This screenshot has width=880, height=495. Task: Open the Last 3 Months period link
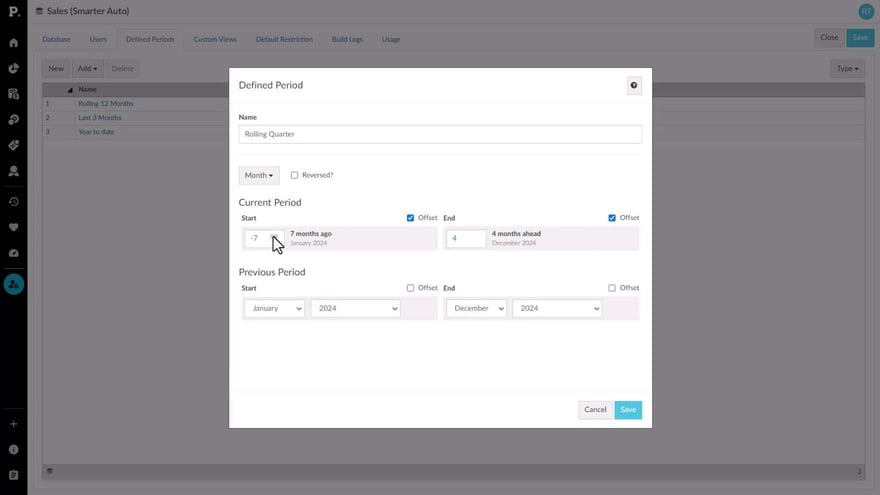(x=100, y=118)
